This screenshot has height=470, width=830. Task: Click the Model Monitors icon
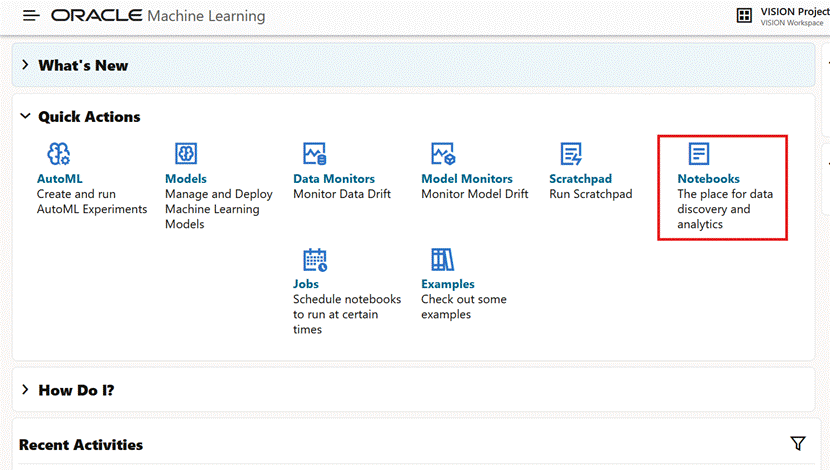pos(443,153)
